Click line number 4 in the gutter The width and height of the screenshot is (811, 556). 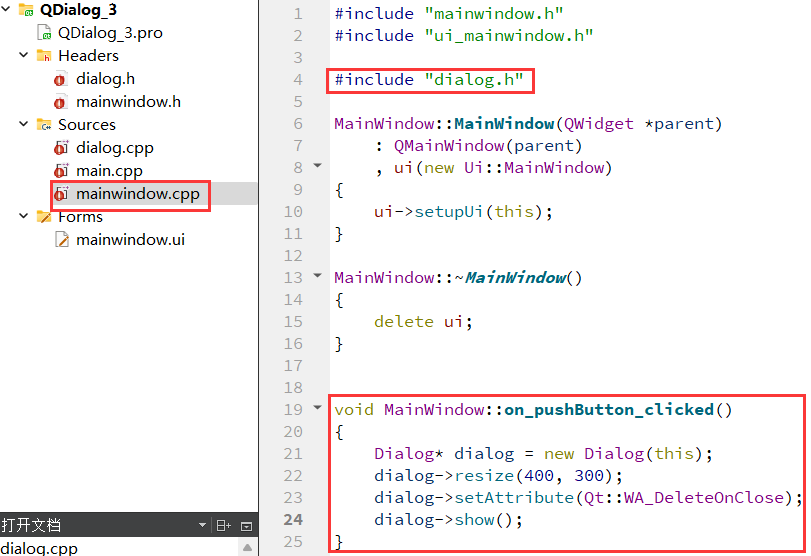click(x=298, y=80)
